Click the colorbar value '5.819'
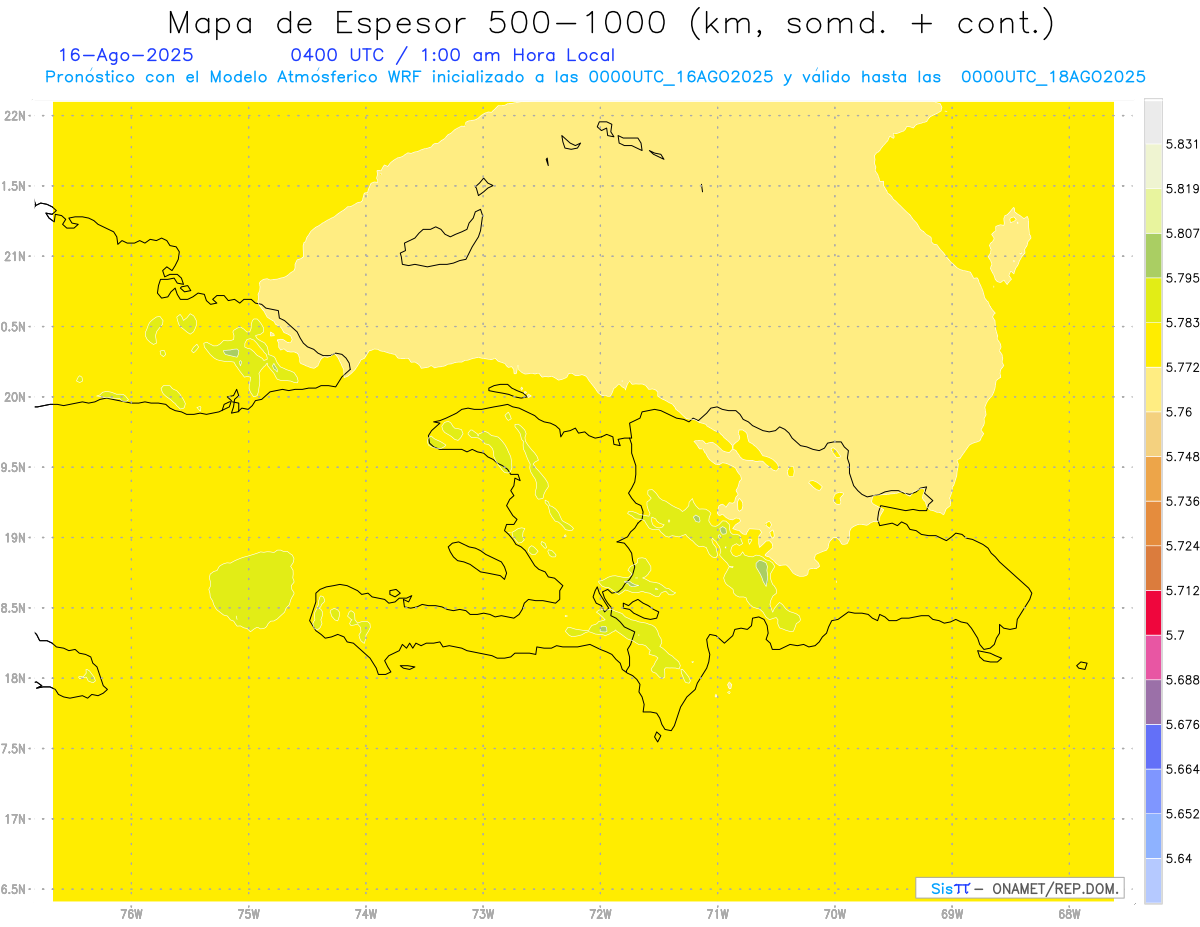The height and width of the screenshot is (927, 1200). click(x=1182, y=189)
